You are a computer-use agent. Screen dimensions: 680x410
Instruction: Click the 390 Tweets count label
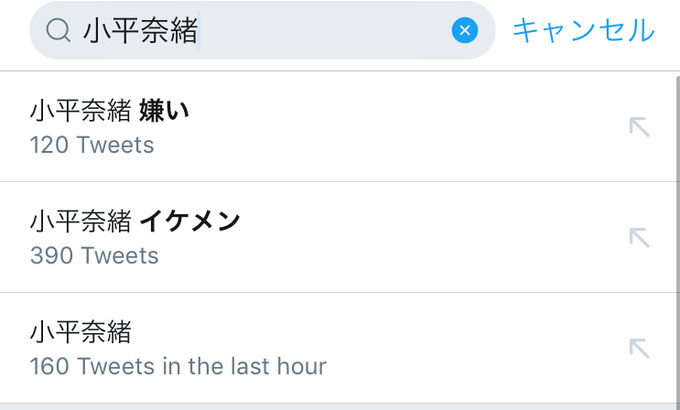tap(94, 256)
